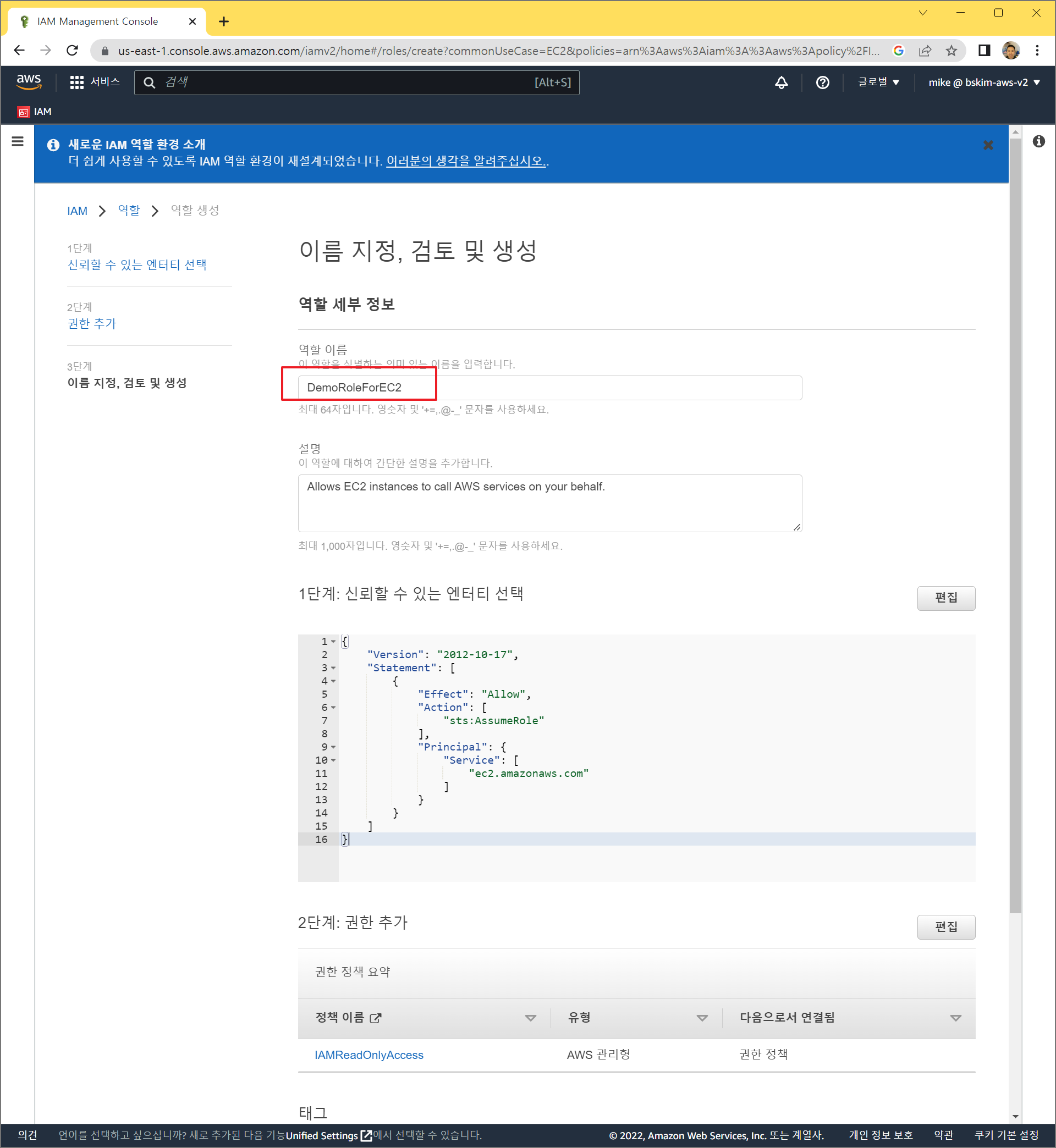Viewport: 1056px width, 1148px height.
Task: Click the page vertical scrollbar thumb
Action: [1015, 526]
